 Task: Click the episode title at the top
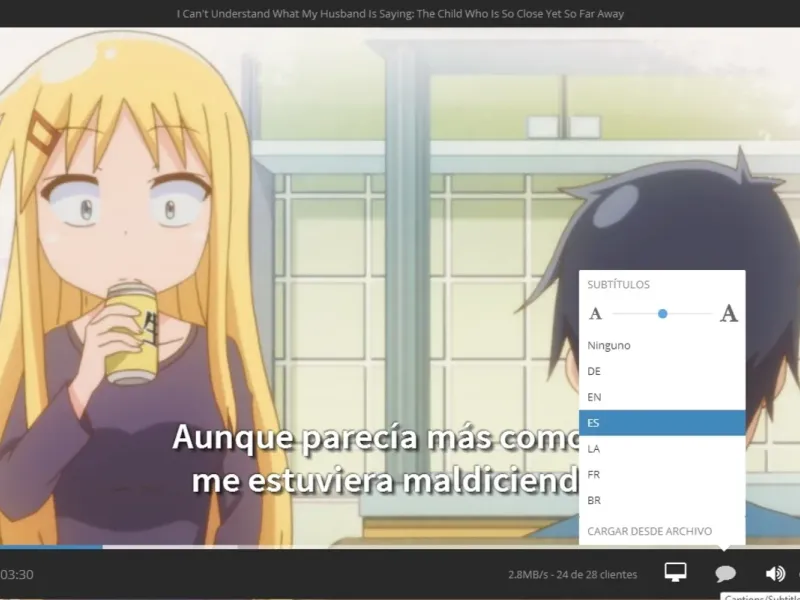coord(400,14)
